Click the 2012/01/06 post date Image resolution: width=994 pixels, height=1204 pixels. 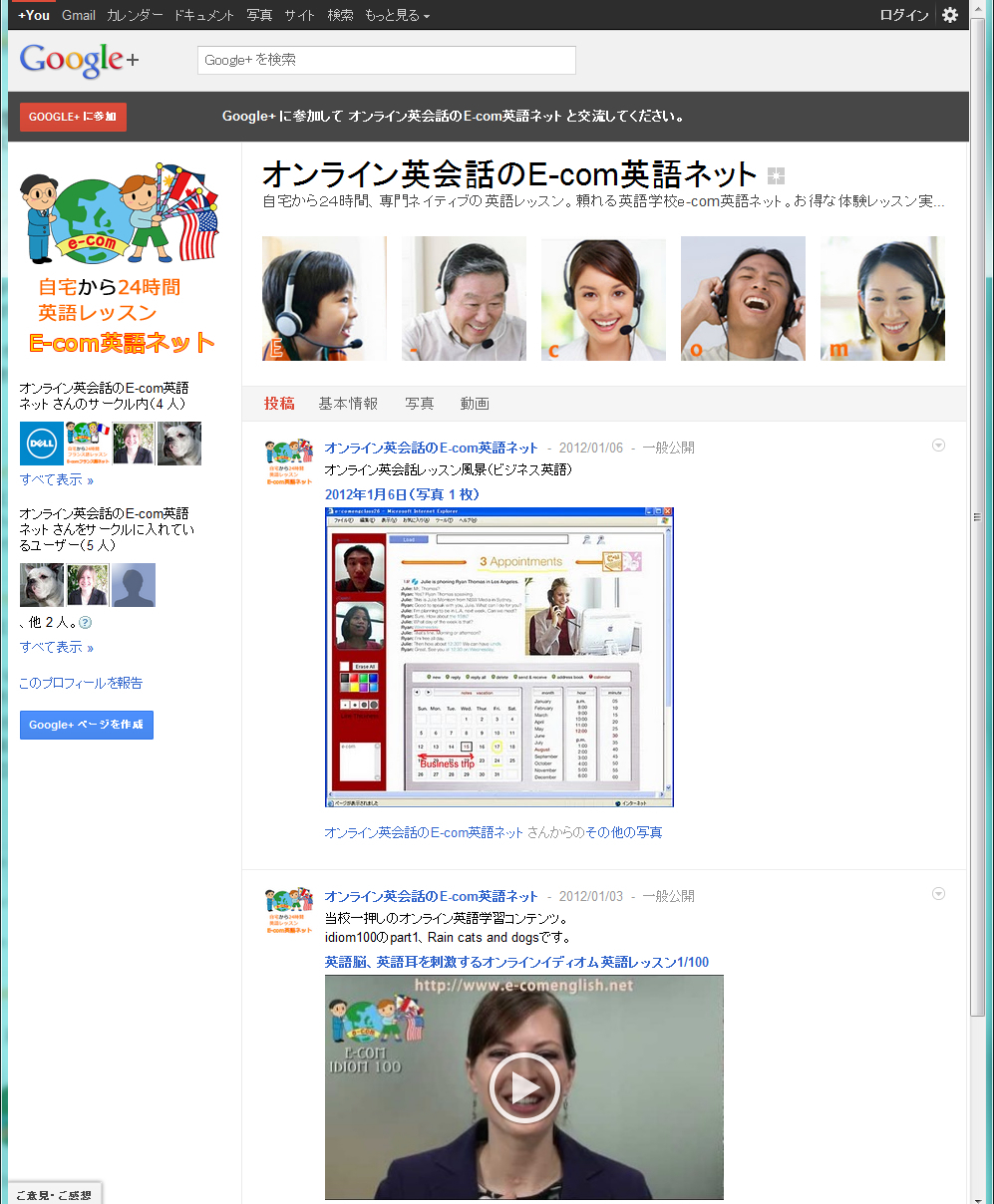[x=590, y=448]
